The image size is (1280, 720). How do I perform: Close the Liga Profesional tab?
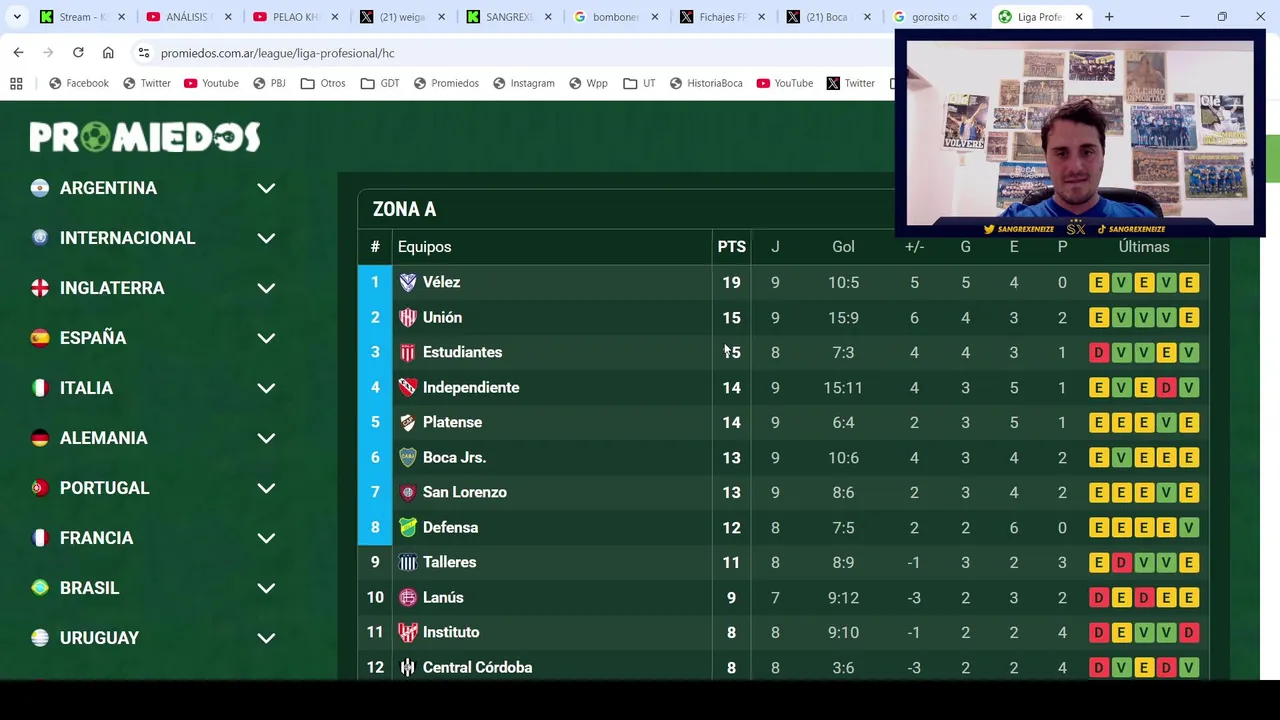pos(1079,17)
